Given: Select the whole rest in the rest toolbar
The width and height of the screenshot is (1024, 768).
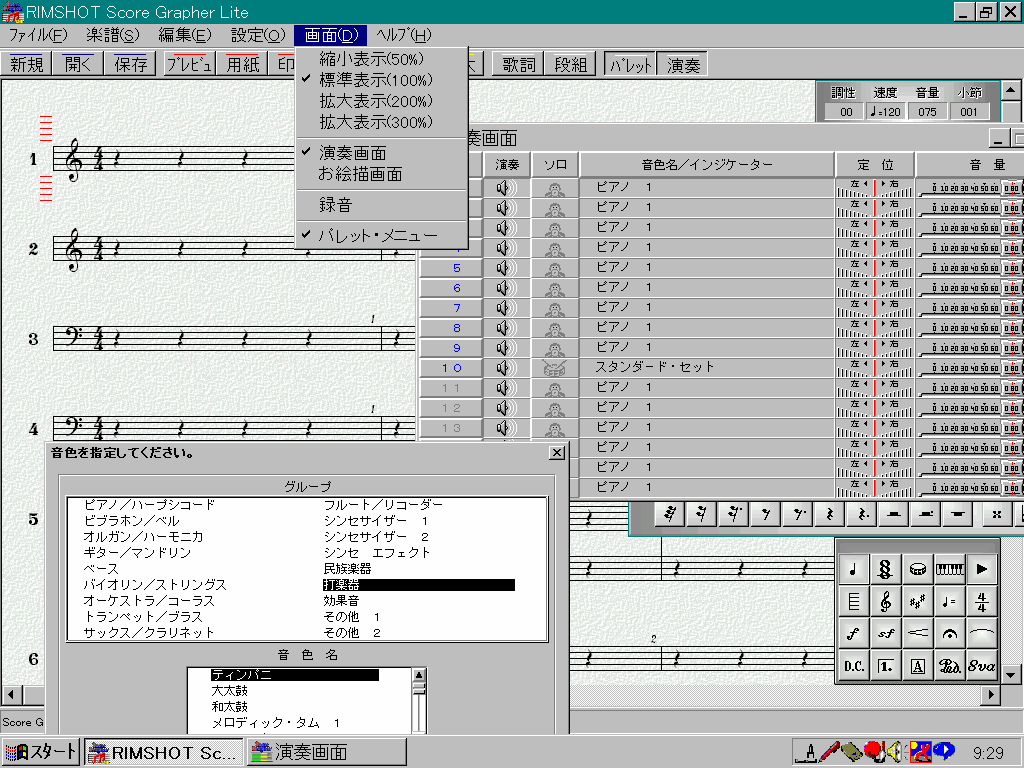Looking at the screenshot, I should click(894, 515).
